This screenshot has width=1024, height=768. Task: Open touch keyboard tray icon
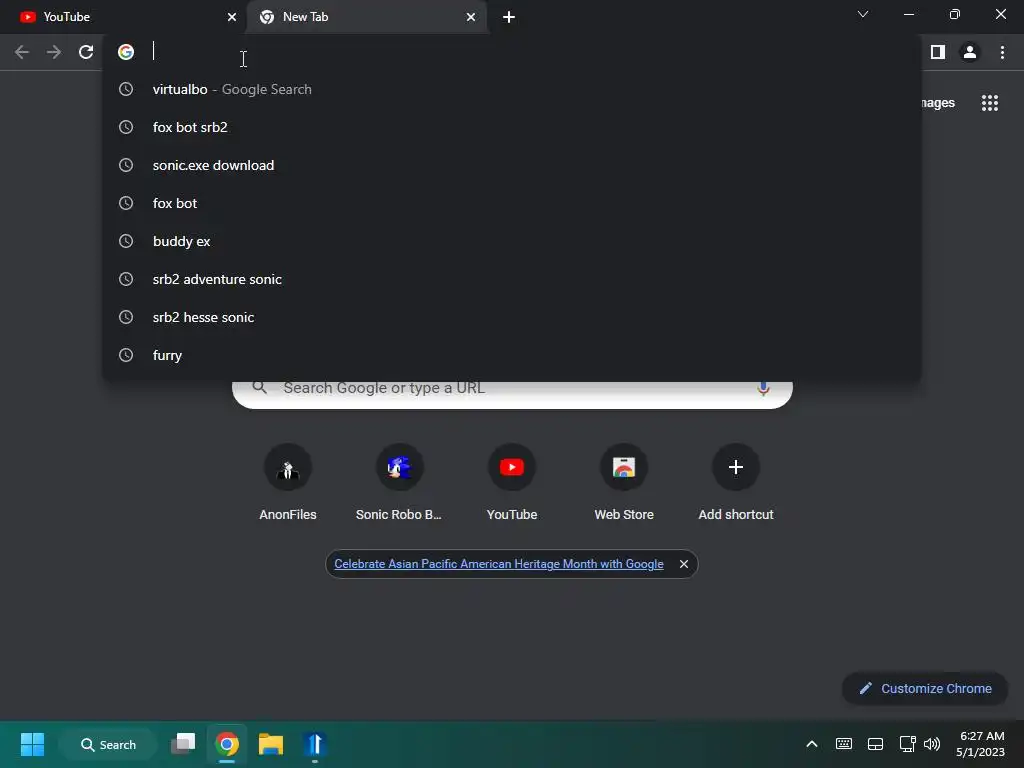point(844,744)
